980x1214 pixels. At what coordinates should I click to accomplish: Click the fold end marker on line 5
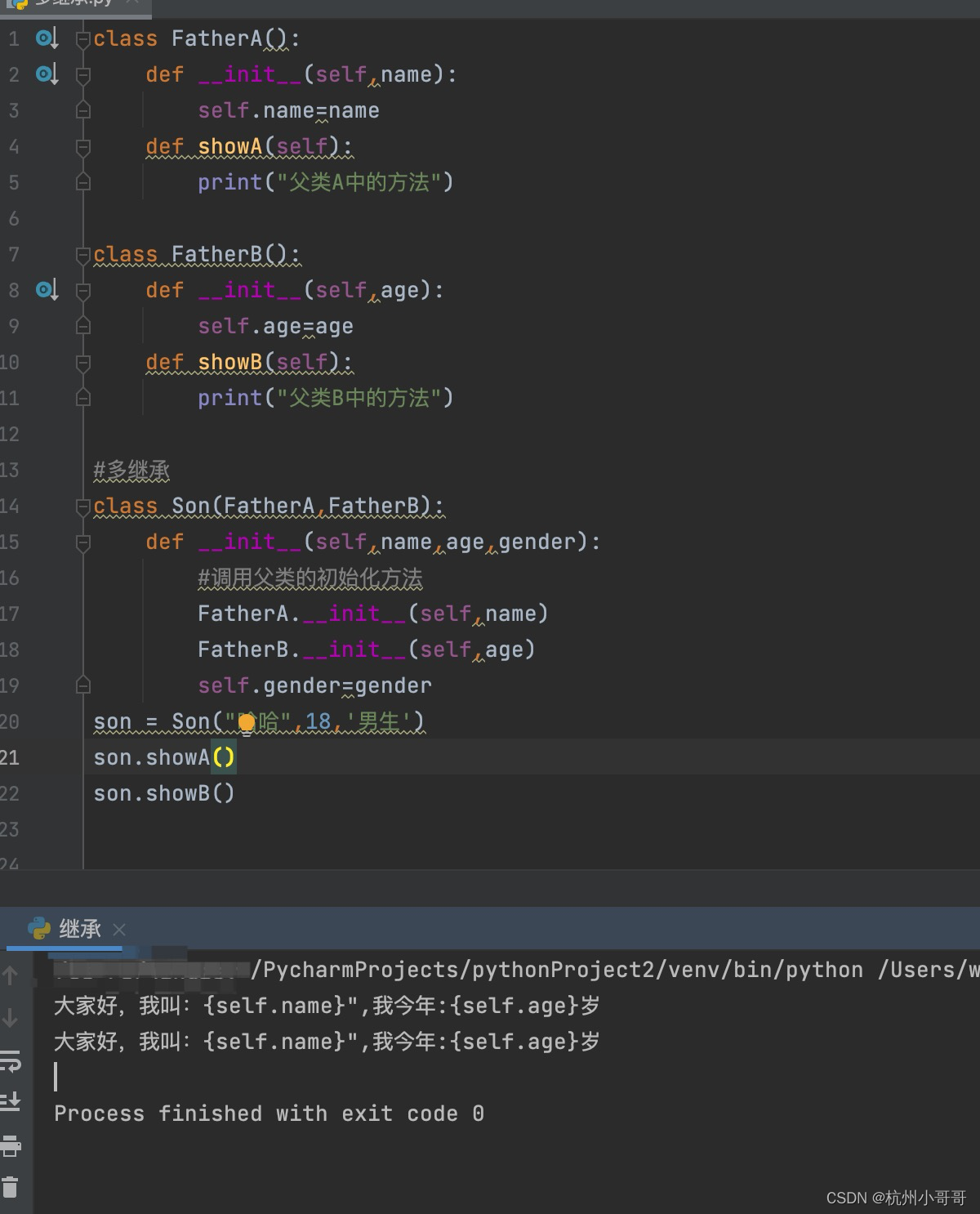pyautogui.click(x=82, y=181)
